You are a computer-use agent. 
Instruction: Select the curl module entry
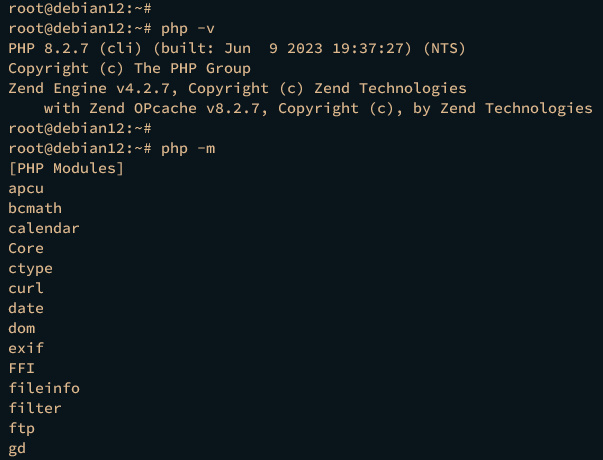tap(26, 288)
